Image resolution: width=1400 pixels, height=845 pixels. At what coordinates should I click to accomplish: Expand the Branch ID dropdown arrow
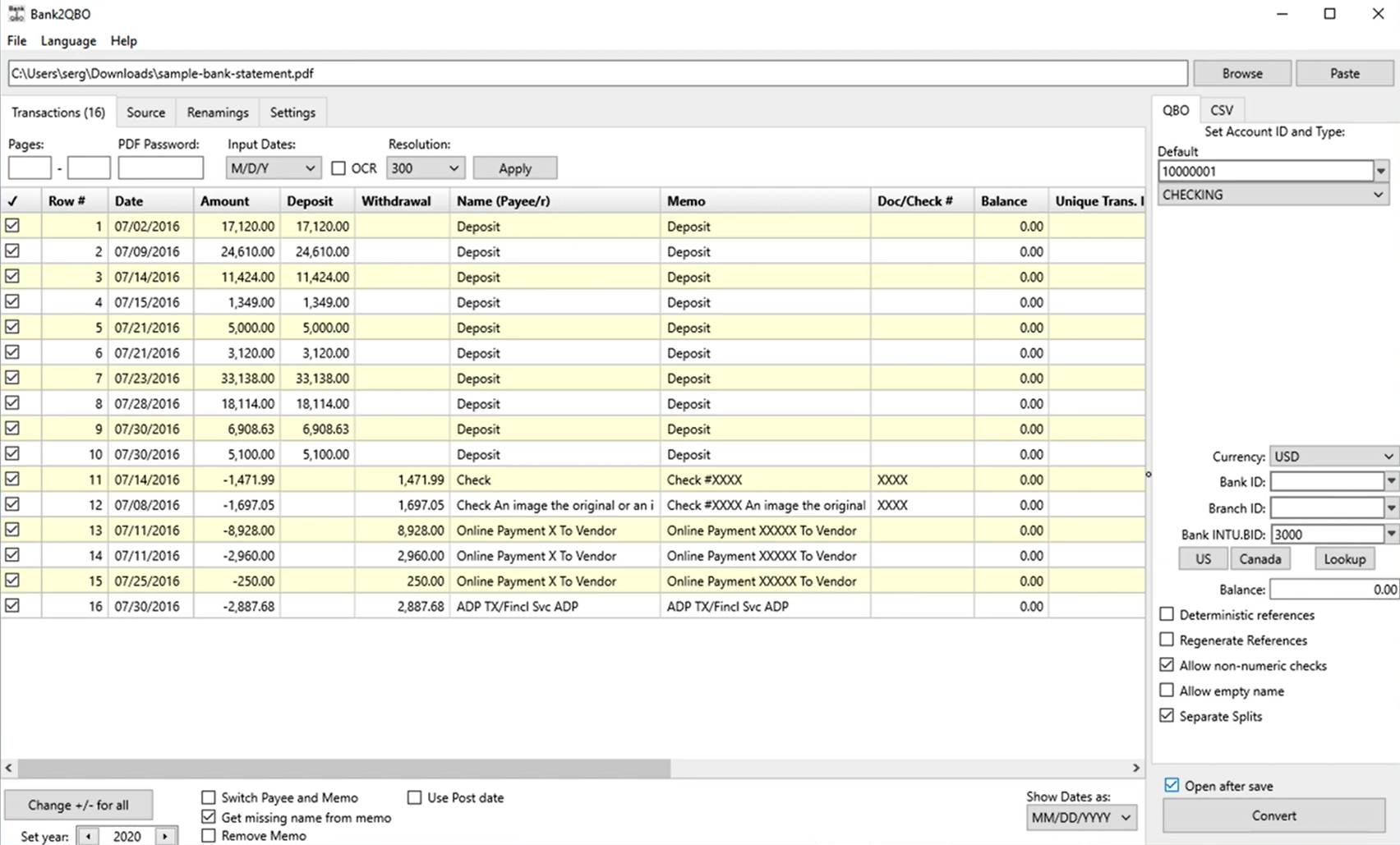coord(1392,508)
